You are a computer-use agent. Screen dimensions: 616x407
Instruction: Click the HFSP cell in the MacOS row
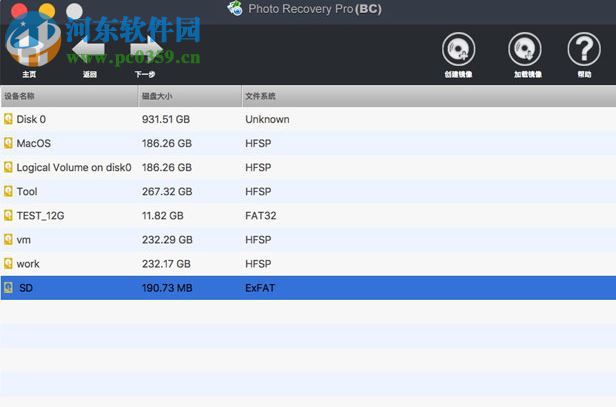(258, 143)
